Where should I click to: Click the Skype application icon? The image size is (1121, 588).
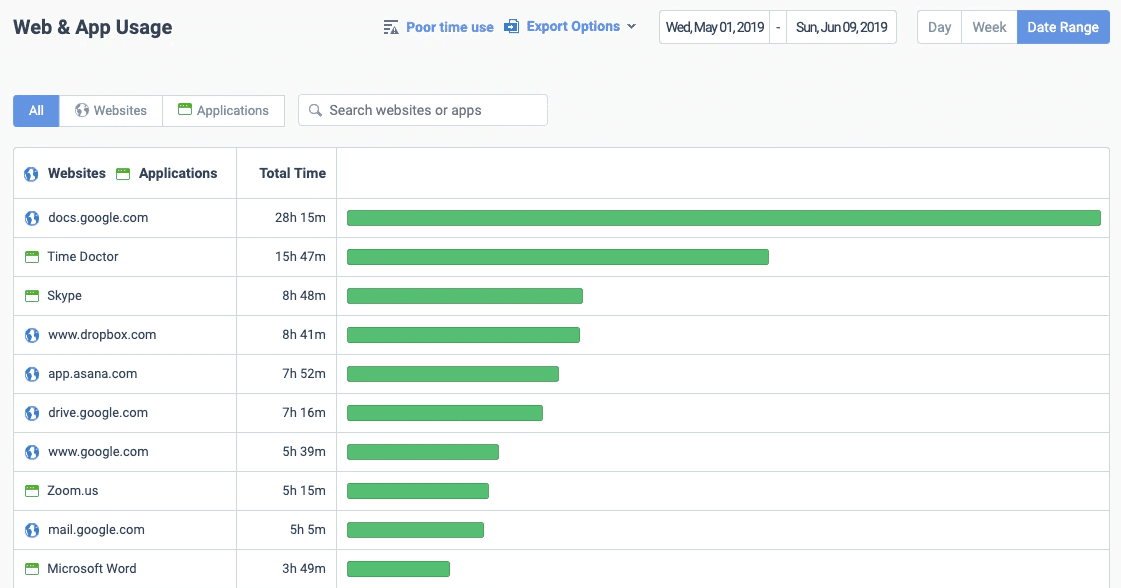(31, 295)
